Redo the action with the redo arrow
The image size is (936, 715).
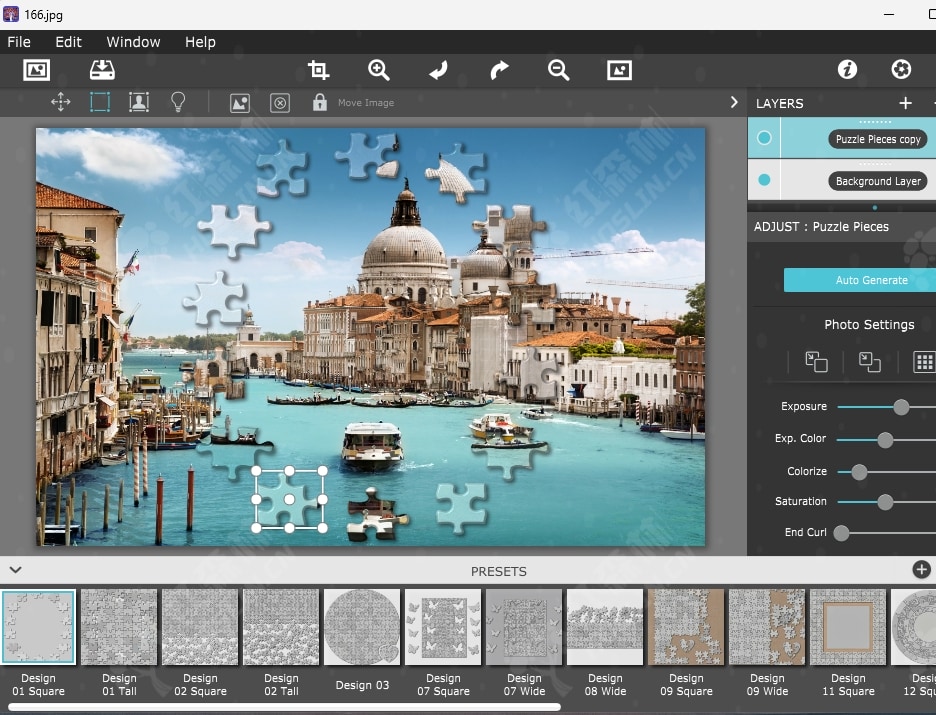[499, 70]
